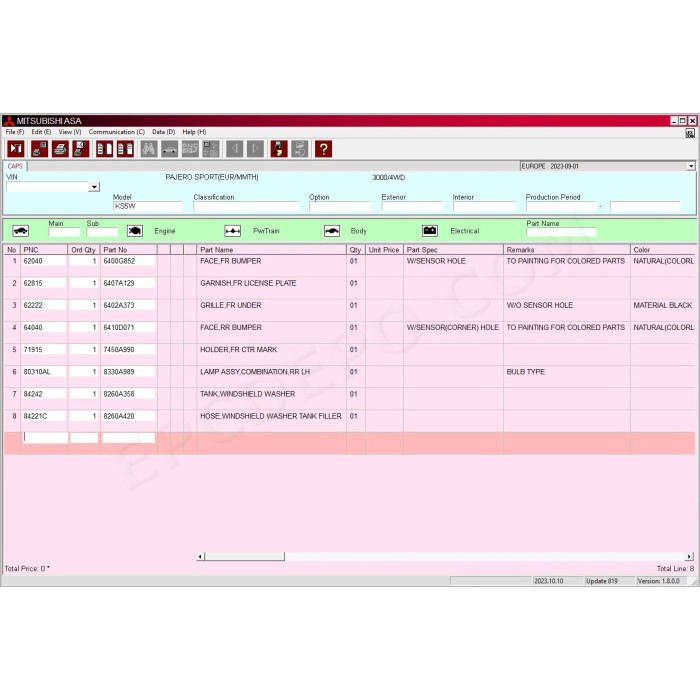The height and width of the screenshot is (700, 700).
Task: Click the Exterior input field
Action: [412, 206]
